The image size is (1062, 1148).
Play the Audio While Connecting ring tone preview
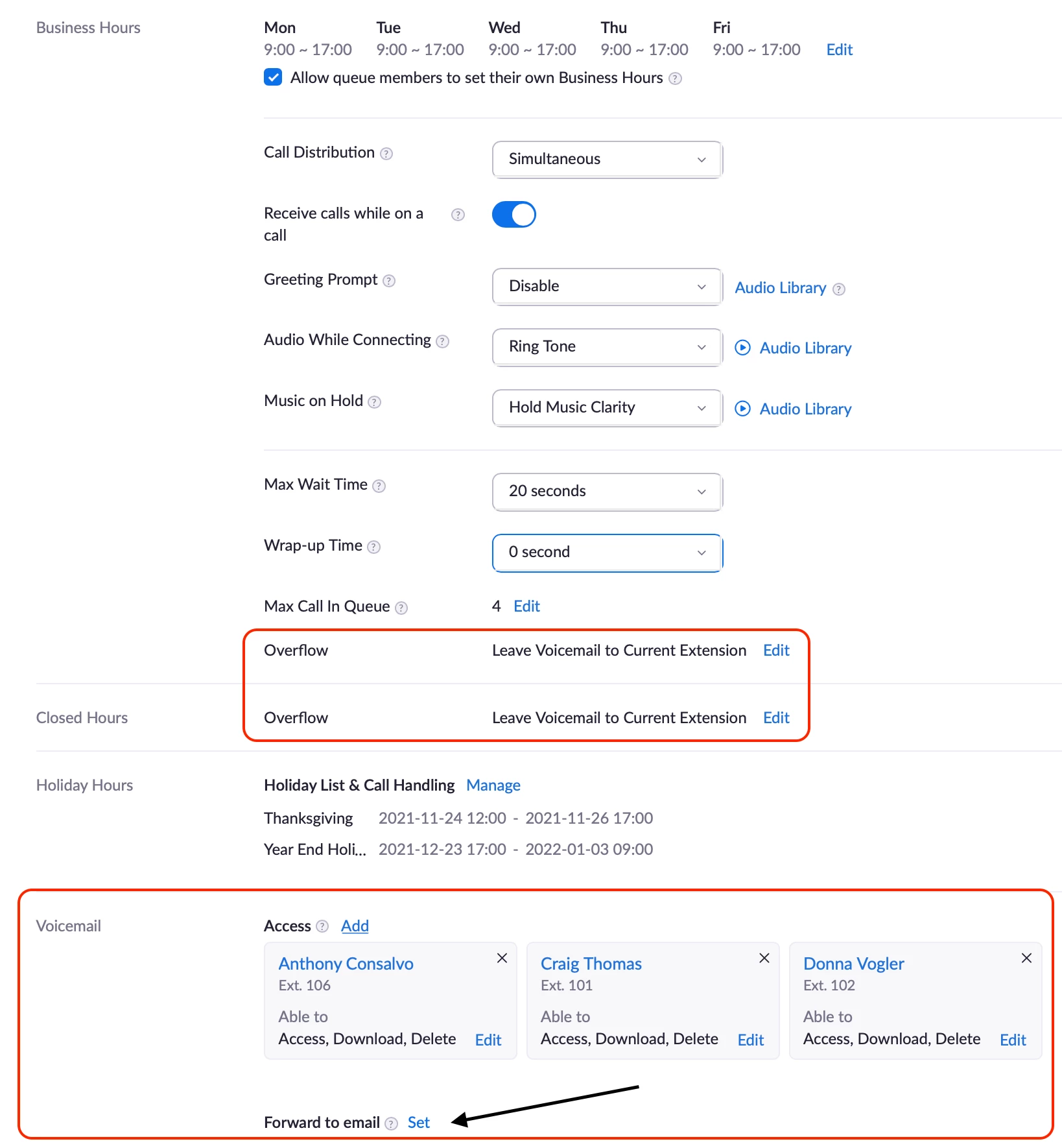742,348
